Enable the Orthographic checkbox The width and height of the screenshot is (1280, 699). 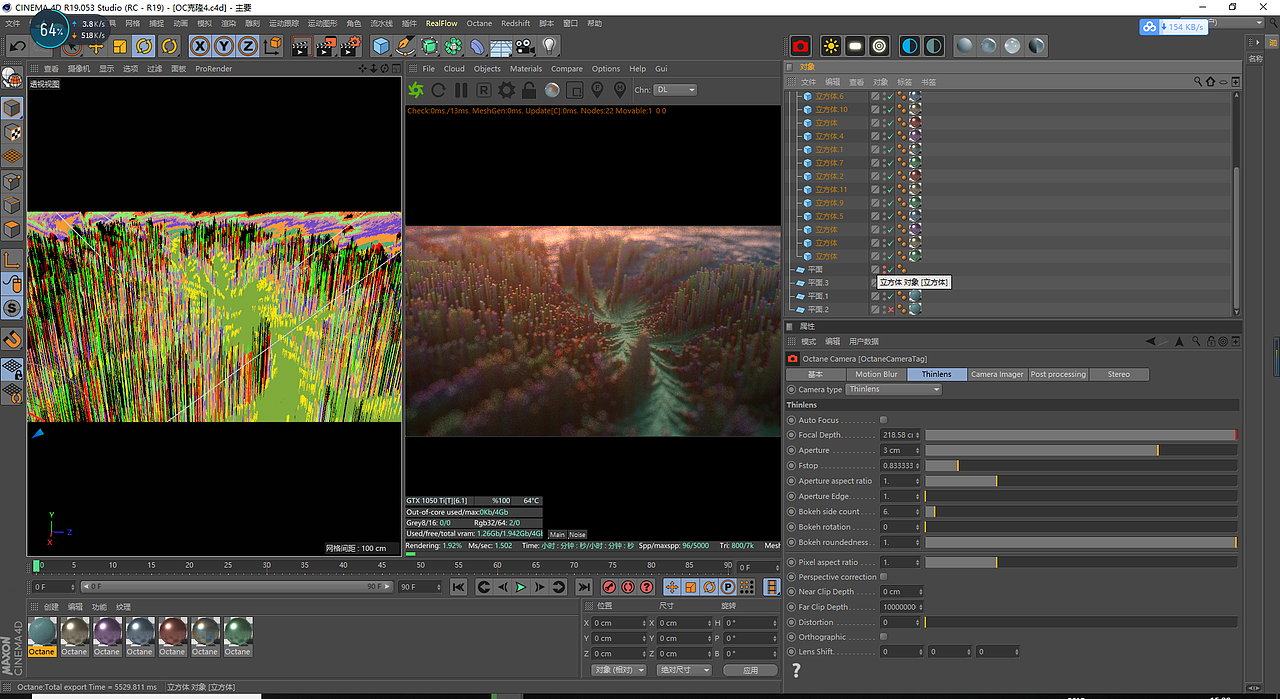click(x=883, y=637)
